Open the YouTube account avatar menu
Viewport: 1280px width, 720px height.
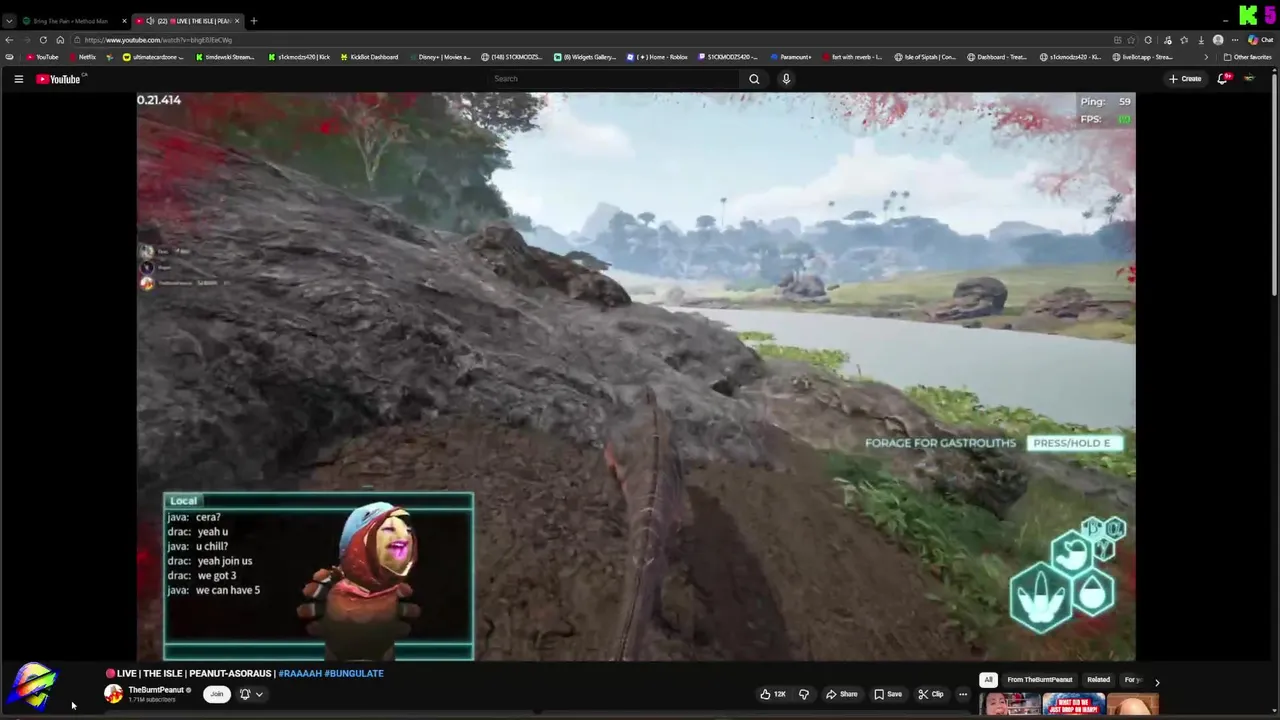(1249, 79)
